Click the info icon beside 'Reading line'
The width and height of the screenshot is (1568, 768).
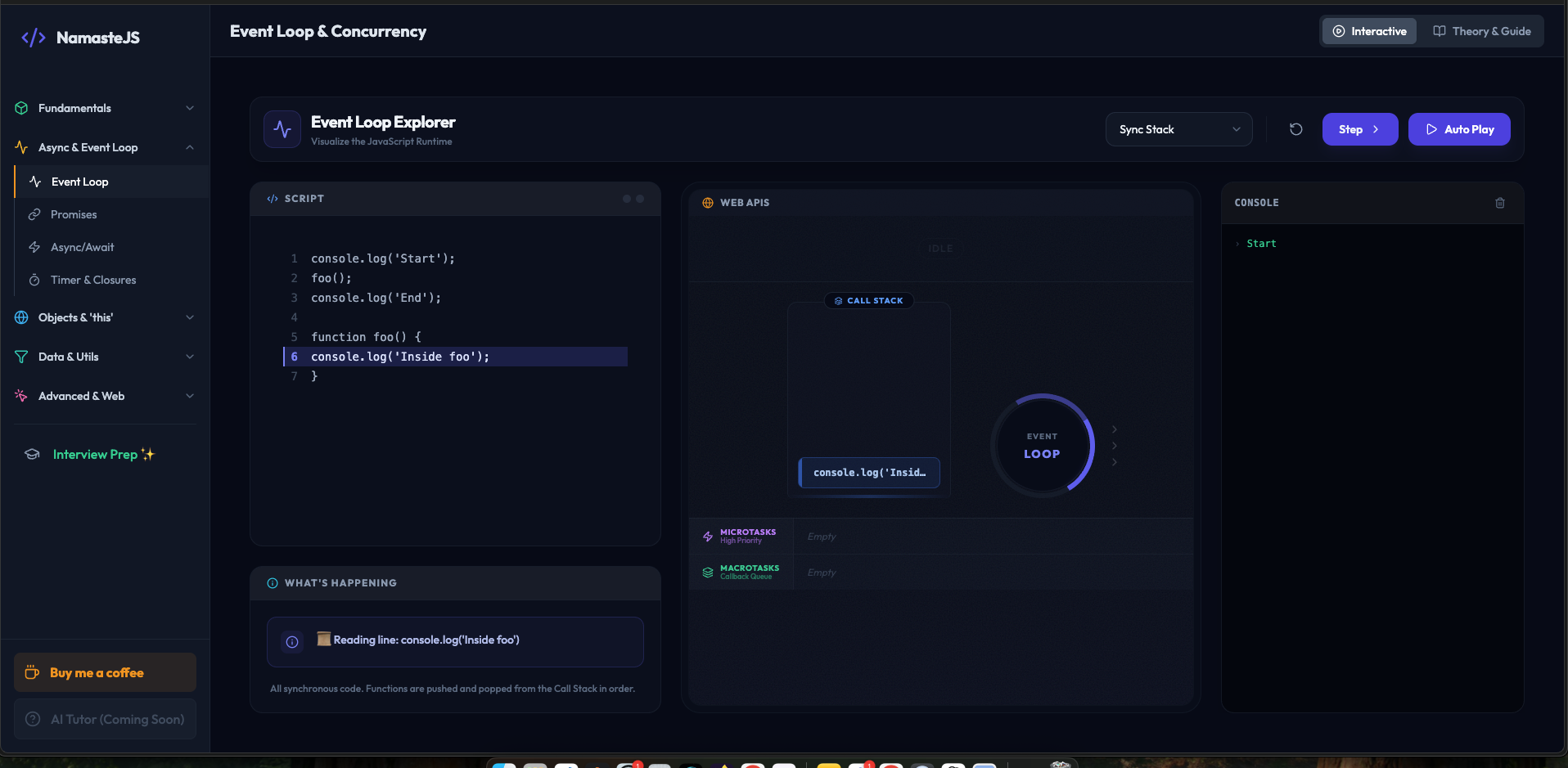tap(292, 642)
